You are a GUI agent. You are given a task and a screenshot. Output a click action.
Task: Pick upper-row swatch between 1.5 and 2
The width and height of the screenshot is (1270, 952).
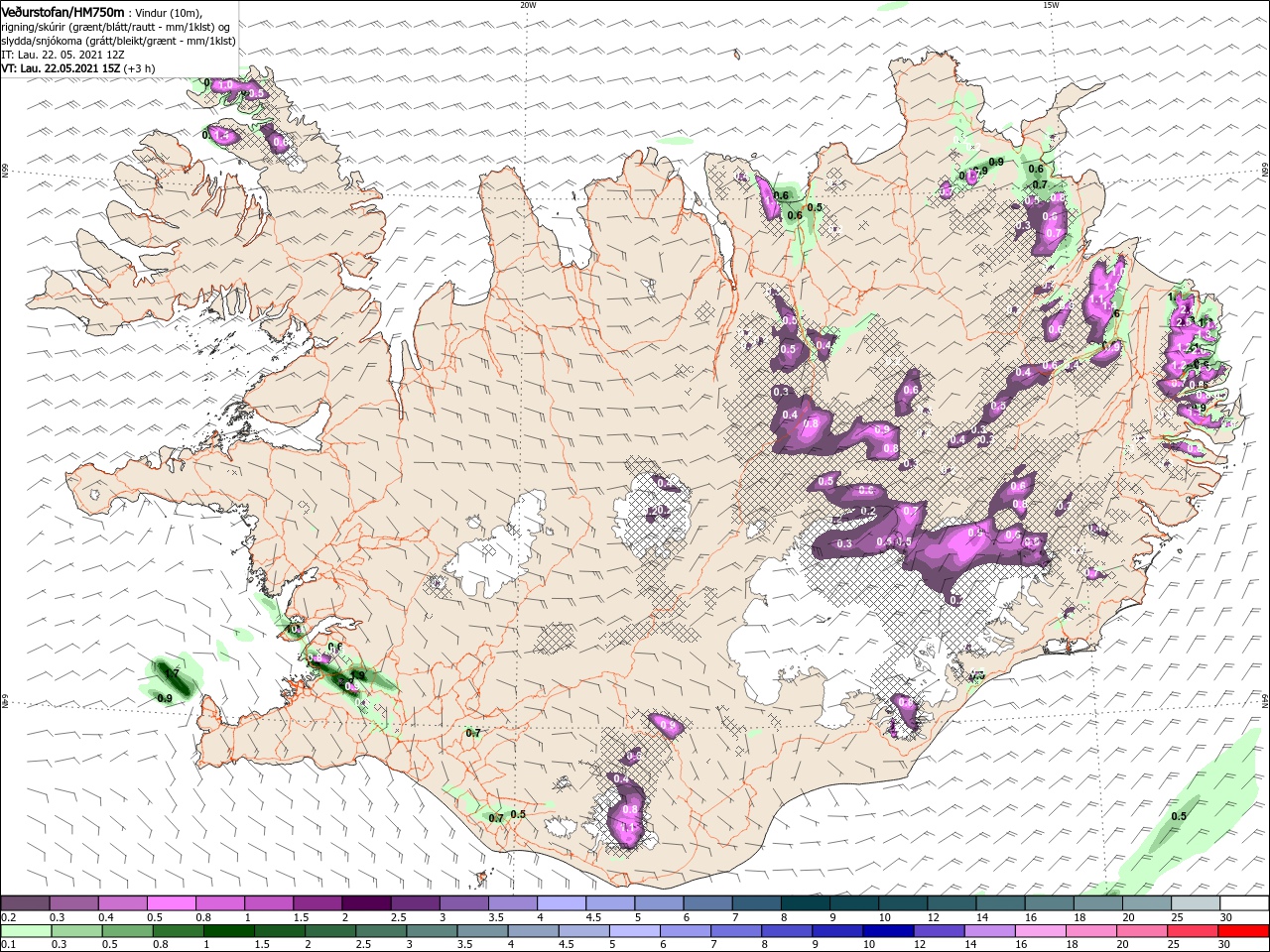point(317,902)
